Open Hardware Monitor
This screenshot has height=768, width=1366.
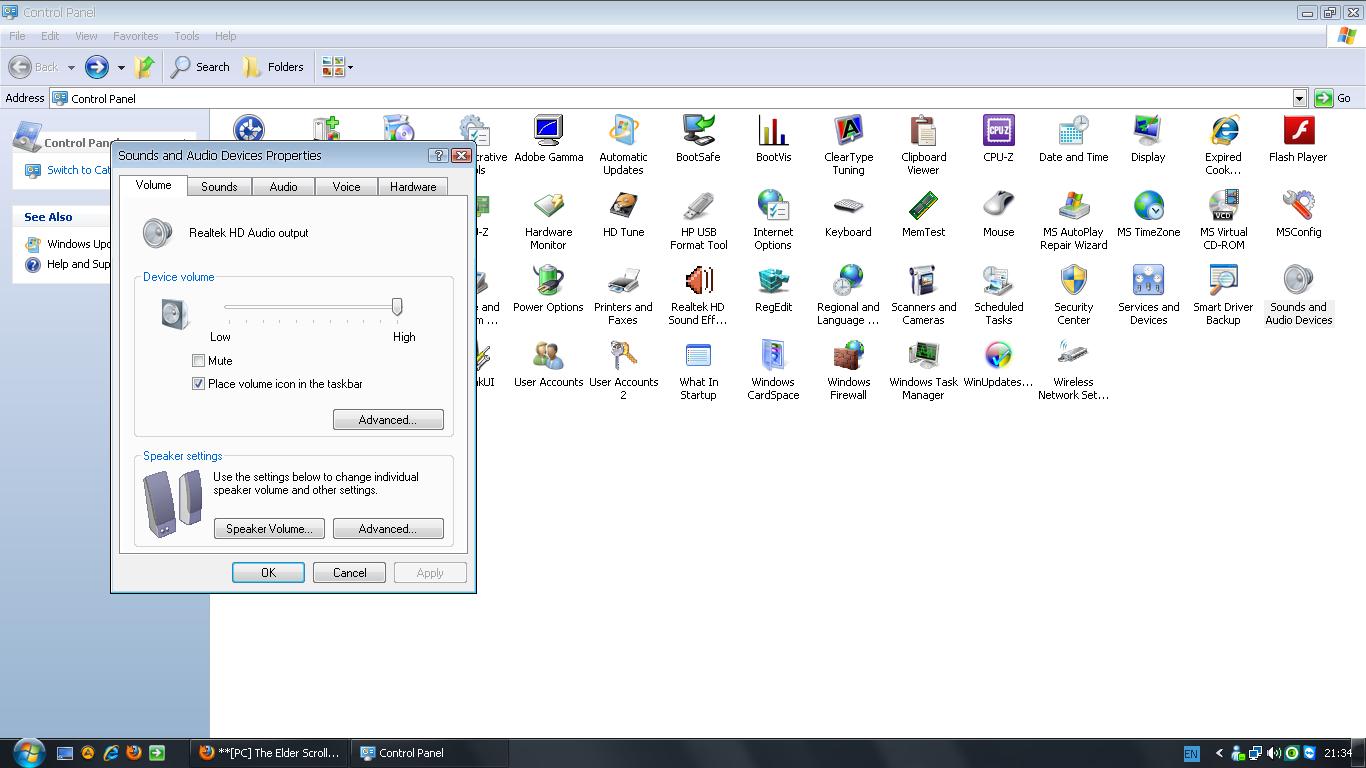(x=548, y=220)
